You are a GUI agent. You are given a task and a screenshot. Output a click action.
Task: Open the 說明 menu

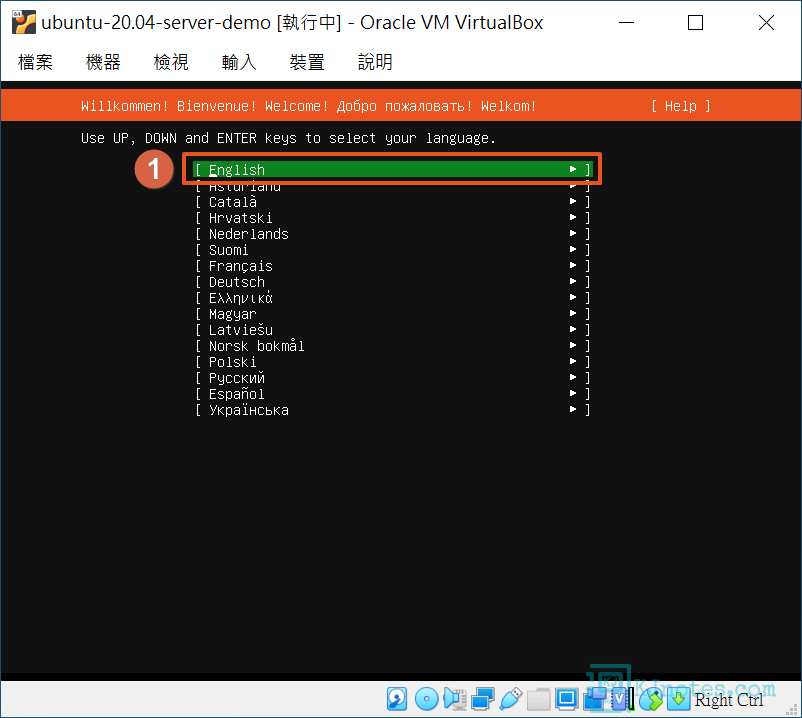pyautogui.click(x=375, y=62)
